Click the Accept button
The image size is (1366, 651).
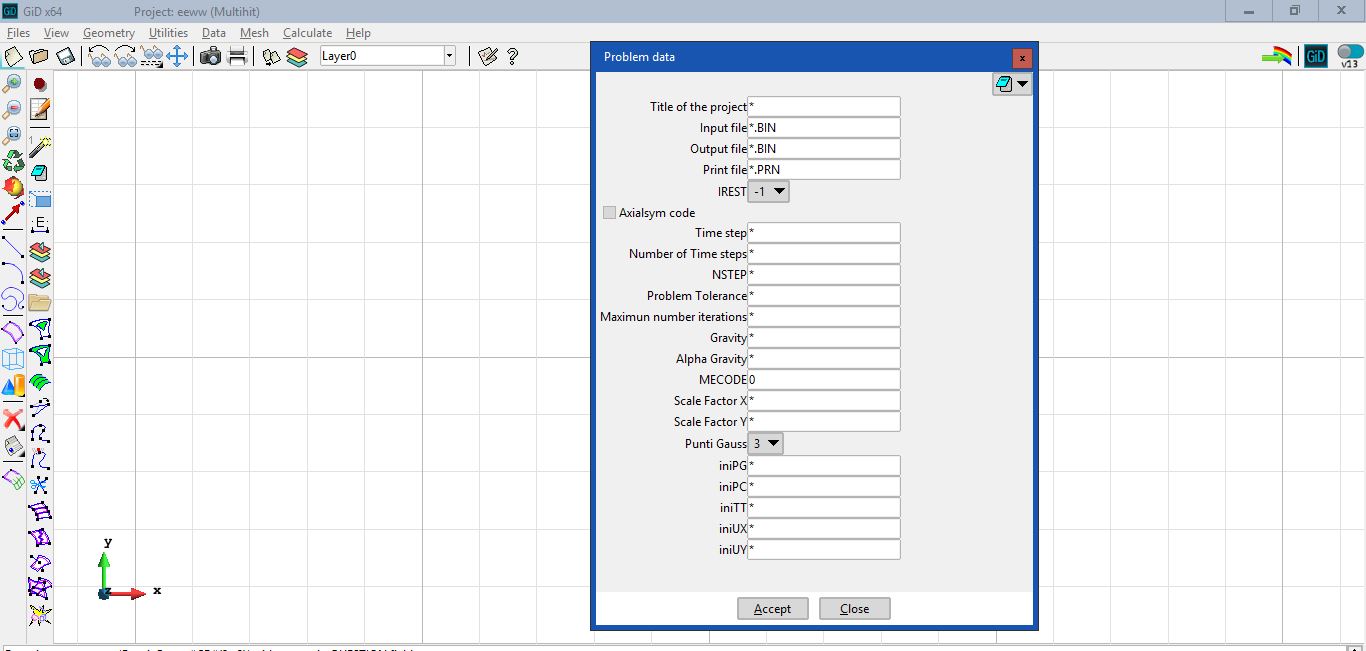[x=772, y=609]
